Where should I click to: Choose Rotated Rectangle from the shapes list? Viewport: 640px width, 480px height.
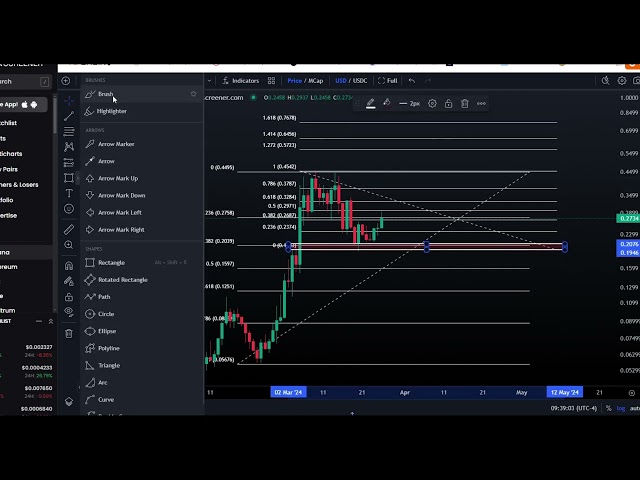click(x=122, y=280)
